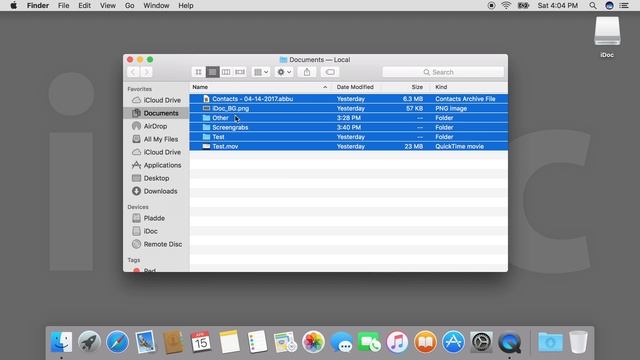Sort by the Name column header
640x360 pixels.
point(260,87)
